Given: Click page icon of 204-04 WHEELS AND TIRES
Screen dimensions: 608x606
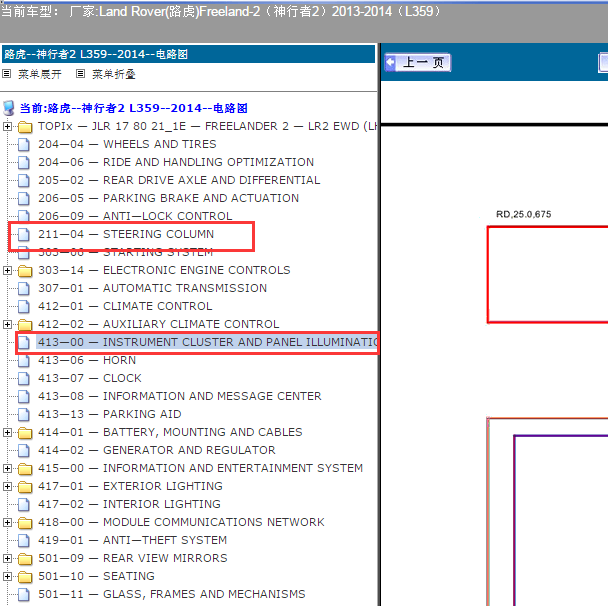Looking at the screenshot, I should click(24, 145).
